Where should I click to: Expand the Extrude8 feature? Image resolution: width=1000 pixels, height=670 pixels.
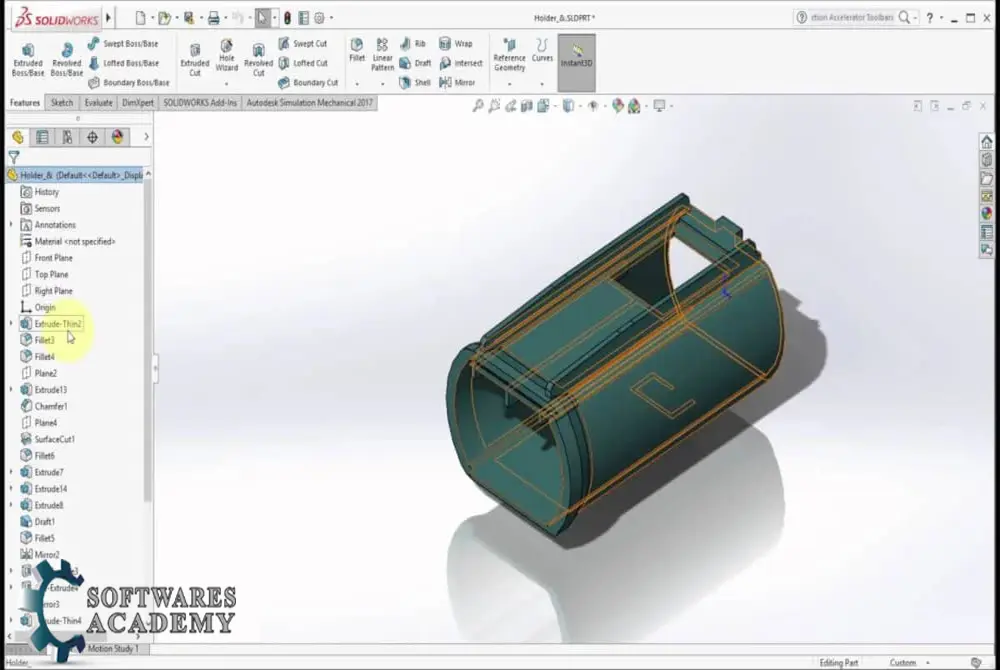pos(11,505)
